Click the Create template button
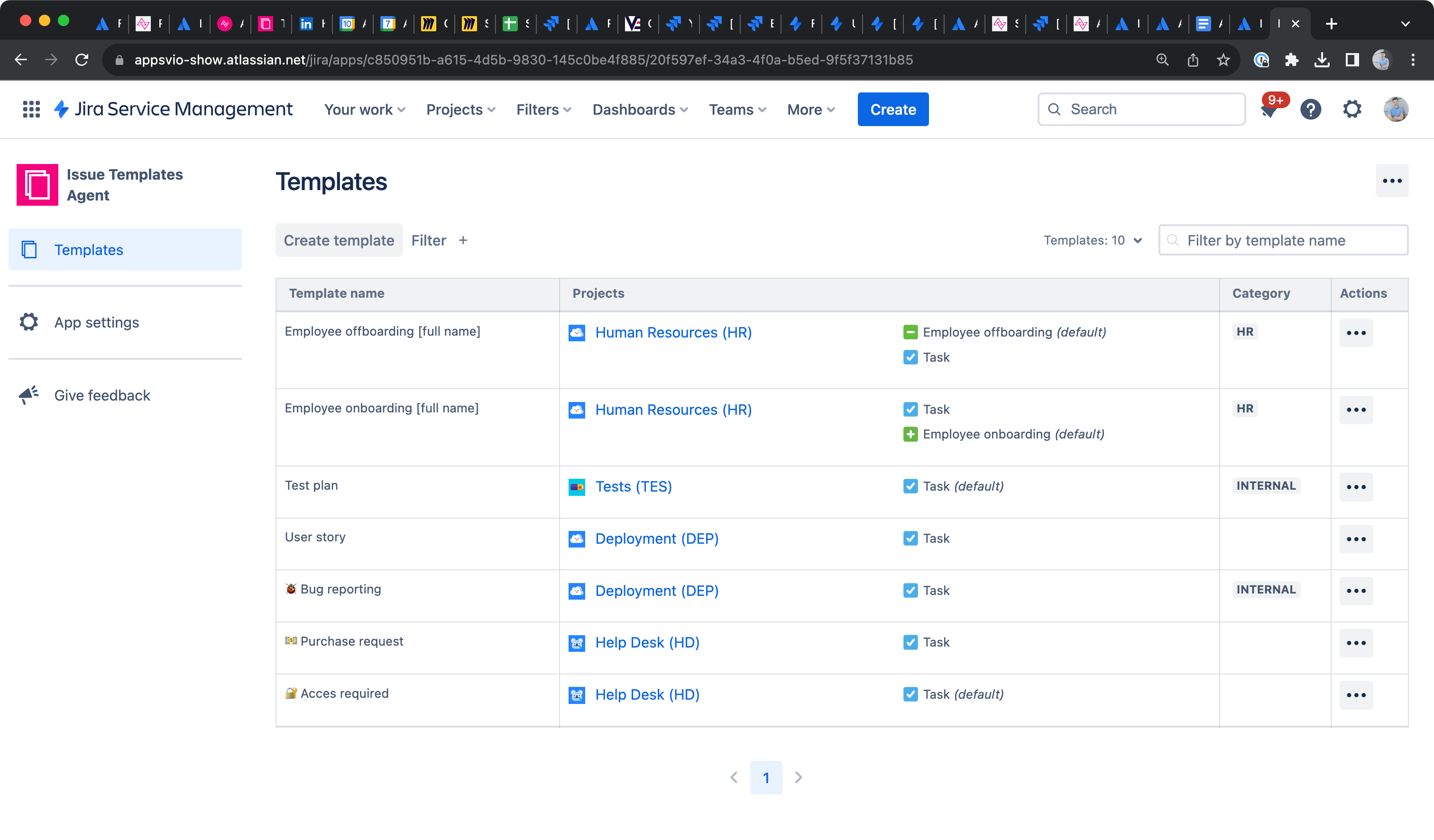This screenshot has width=1434, height=840. (x=339, y=240)
